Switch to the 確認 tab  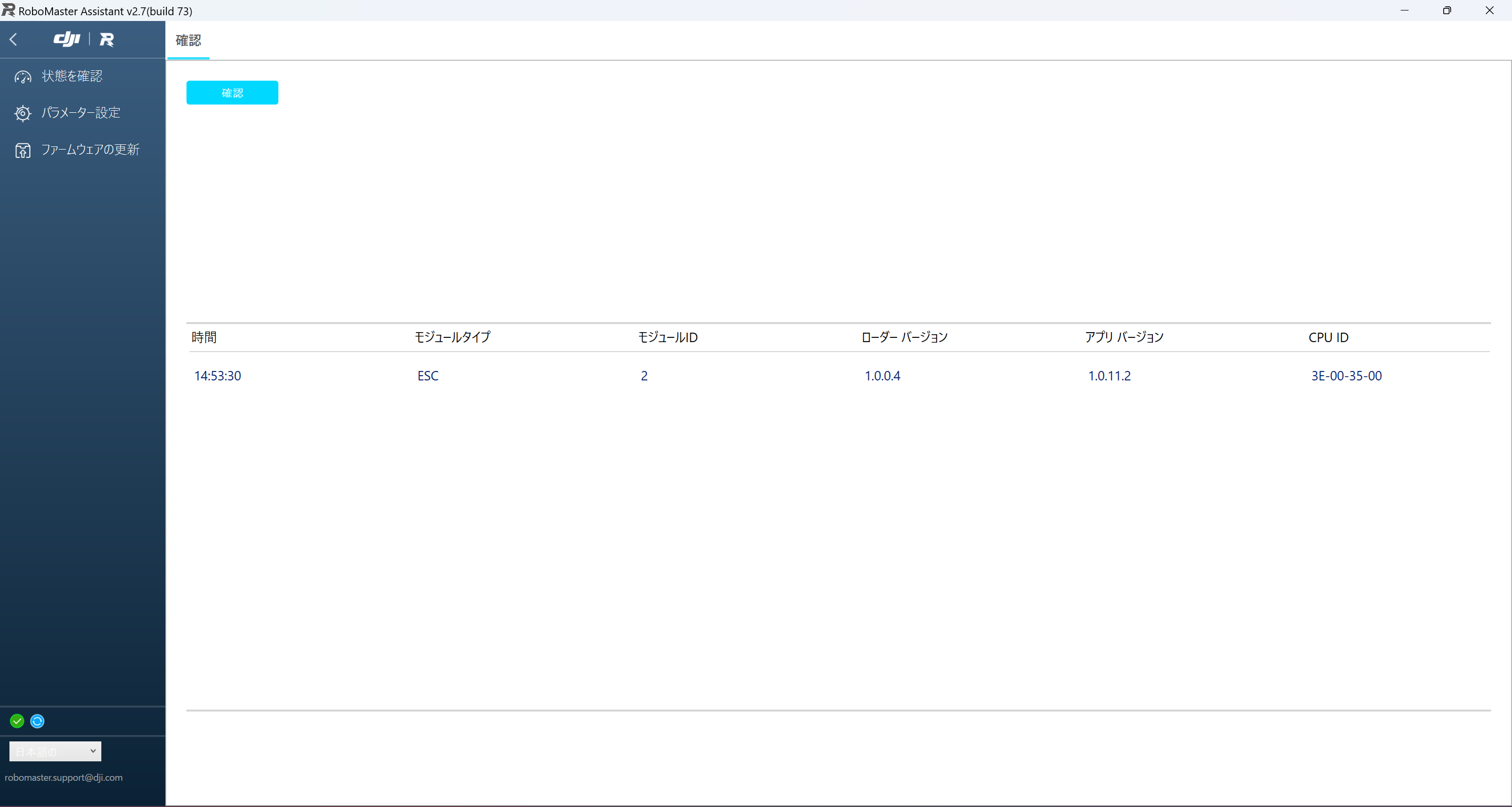(x=188, y=41)
